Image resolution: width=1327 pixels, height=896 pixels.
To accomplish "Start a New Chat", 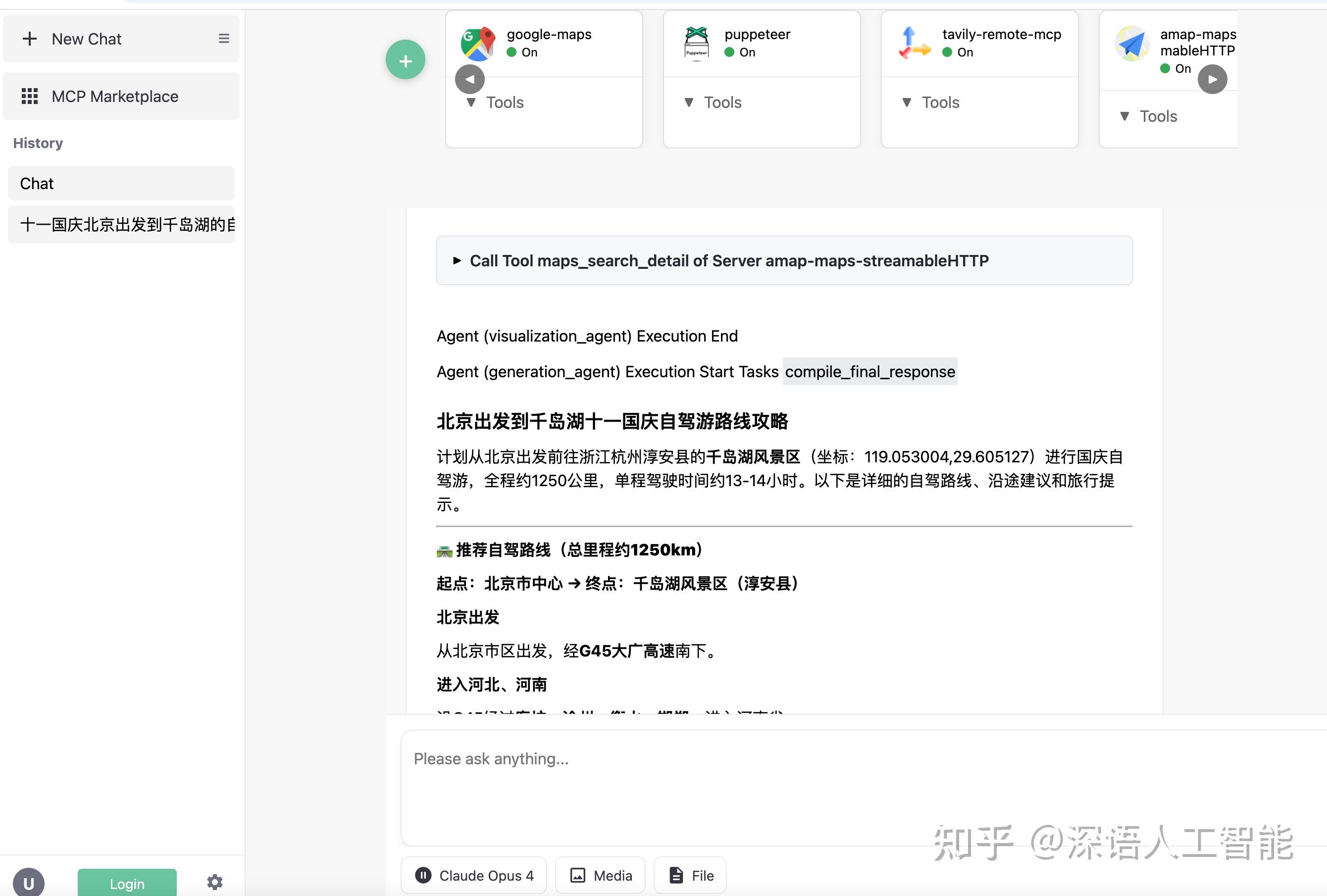I will coord(86,38).
